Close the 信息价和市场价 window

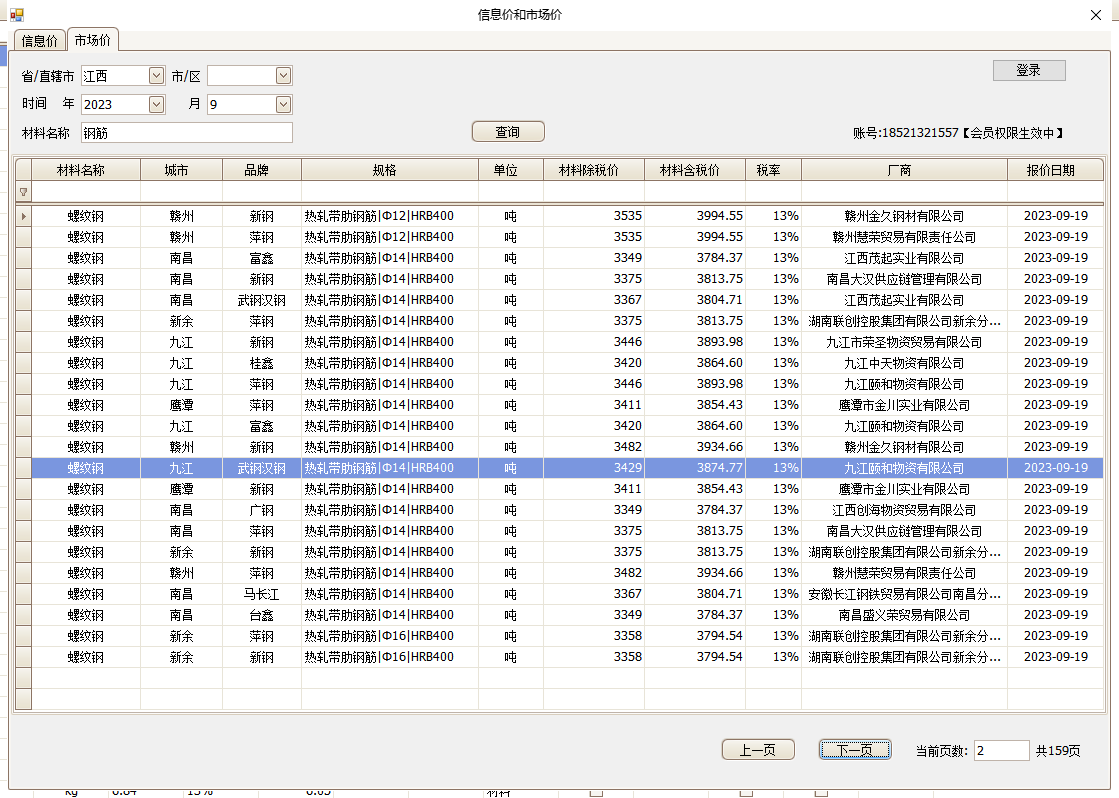[1095, 15]
